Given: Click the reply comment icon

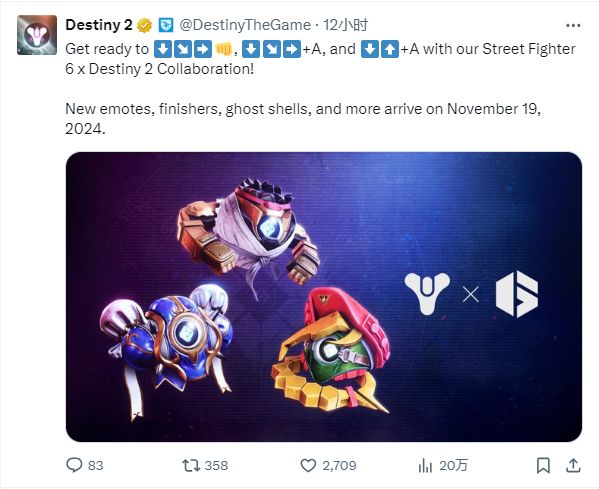Looking at the screenshot, I should [74, 465].
